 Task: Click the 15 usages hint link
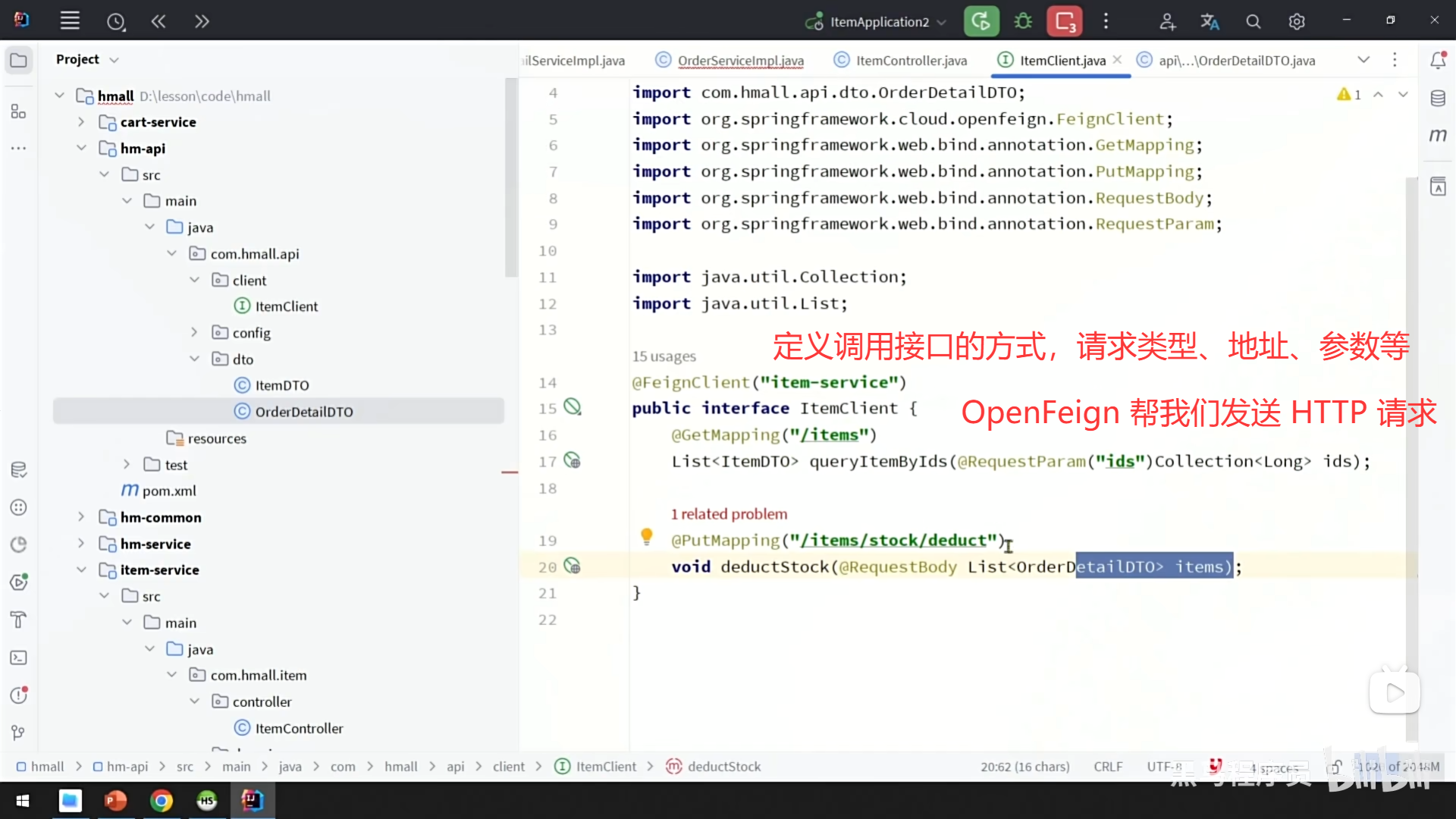click(664, 356)
